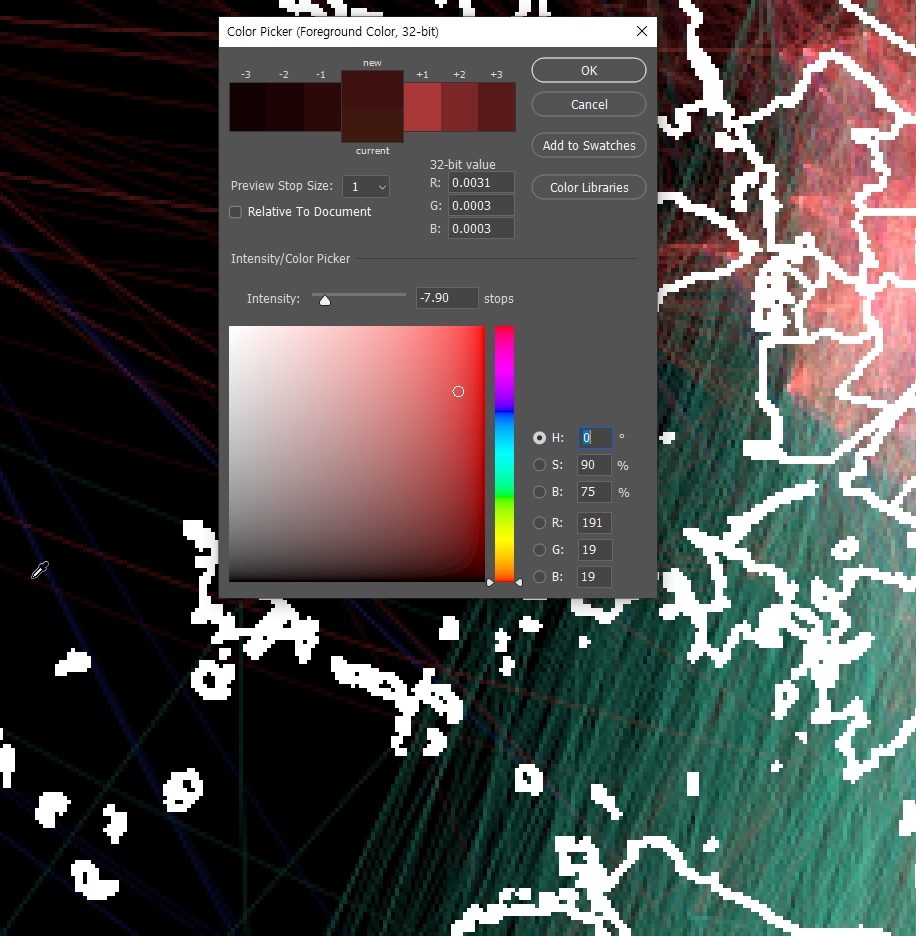Click the 32-bit R value field

pos(481,183)
